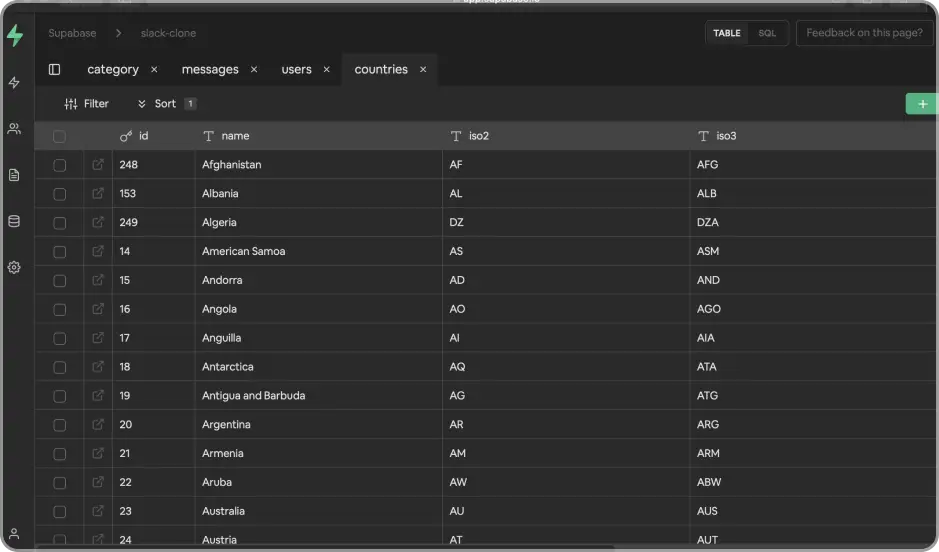Image resolution: width=939 pixels, height=552 pixels.
Task: Expand the American Samoa row
Action: pyautogui.click(x=98, y=251)
